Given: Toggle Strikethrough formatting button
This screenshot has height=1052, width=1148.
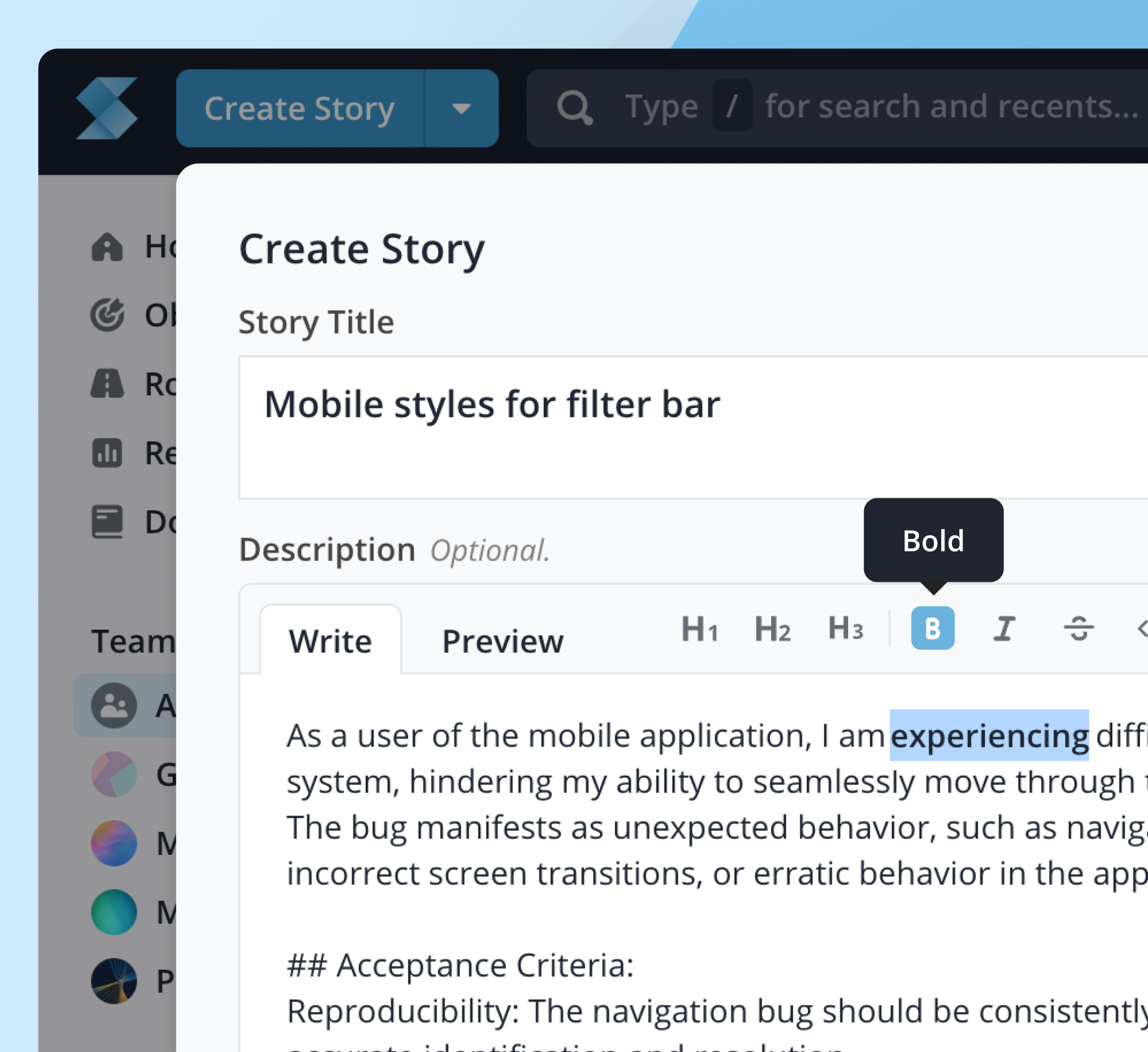Looking at the screenshot, I should (1078, 629).
